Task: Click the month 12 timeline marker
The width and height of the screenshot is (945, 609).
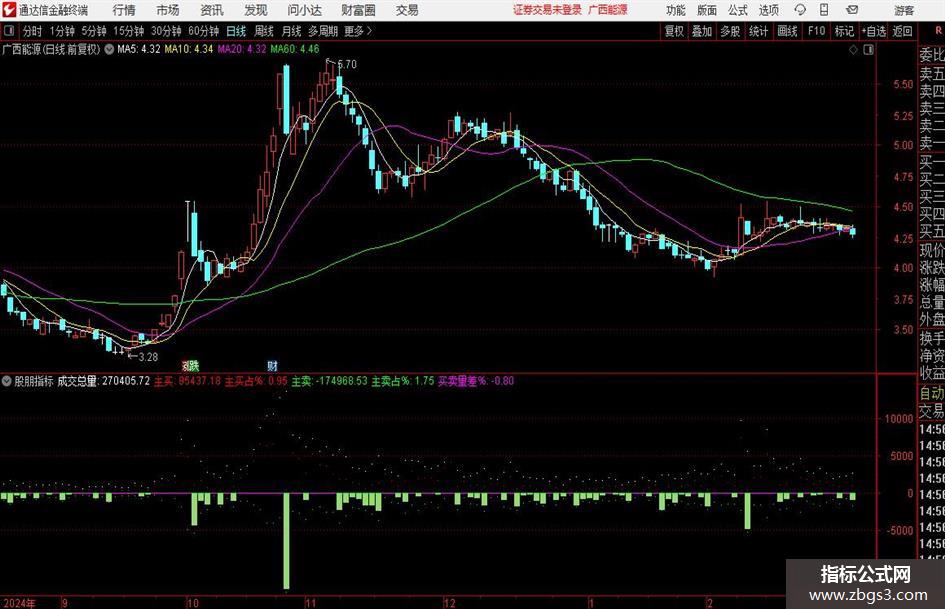Action: [450, 603]
